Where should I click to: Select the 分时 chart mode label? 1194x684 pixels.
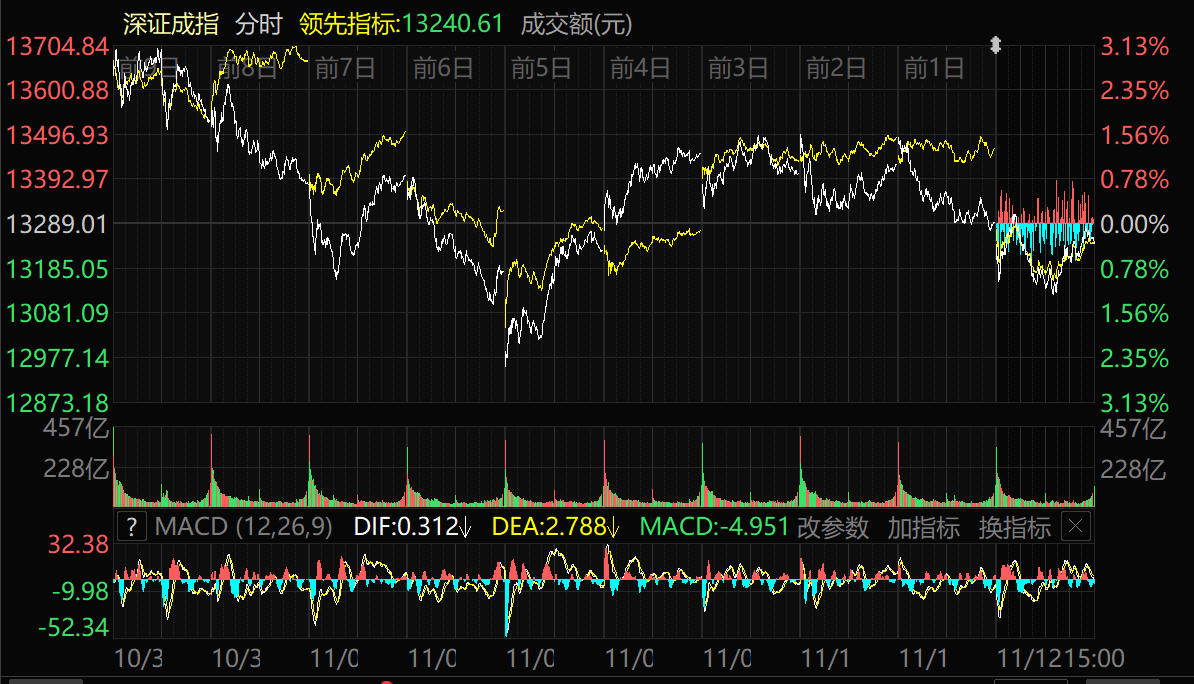tap(259, 24)
